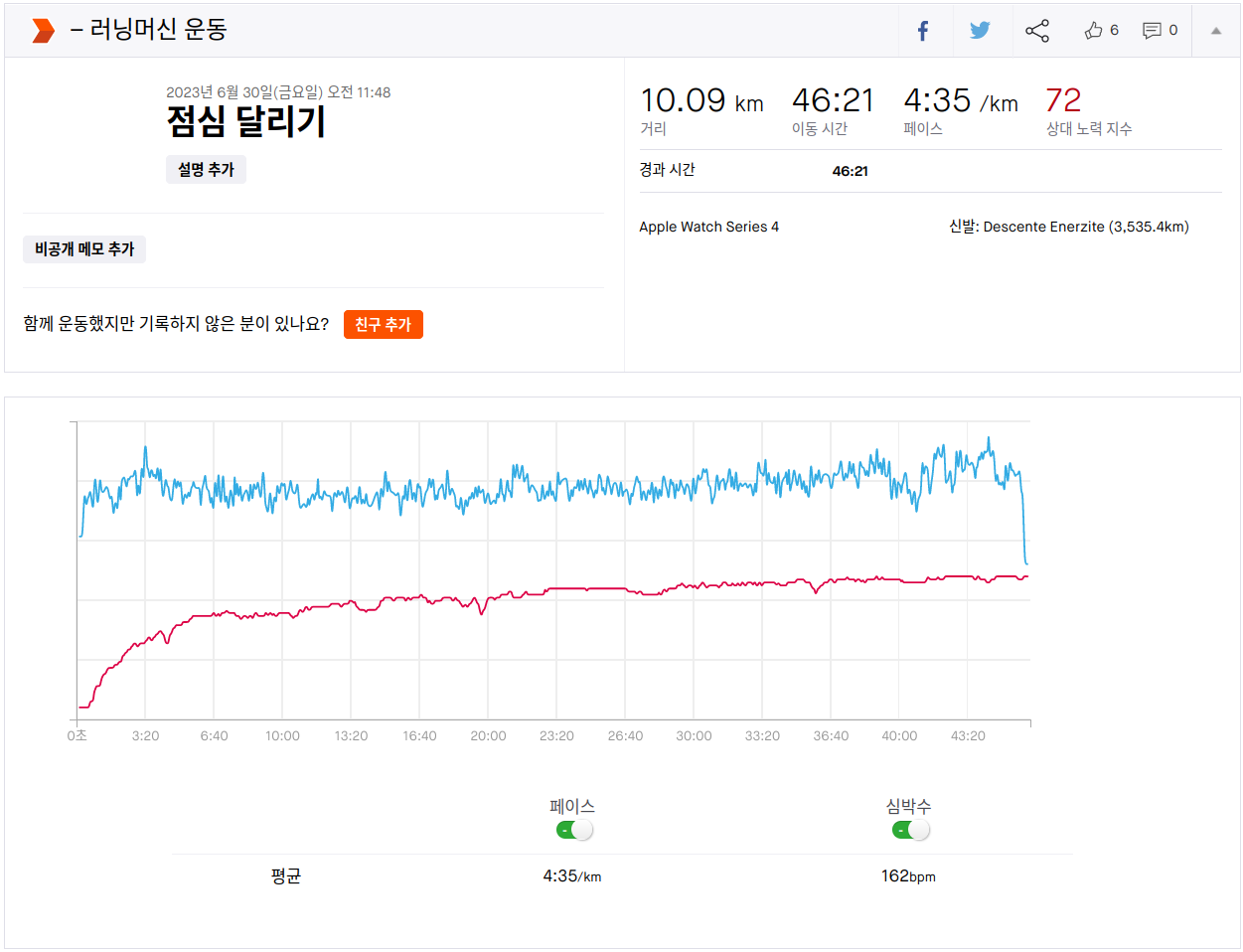Click the 72 relative effort score
The width and height of the screenshot is (1243, 952).
(1063, 100)
